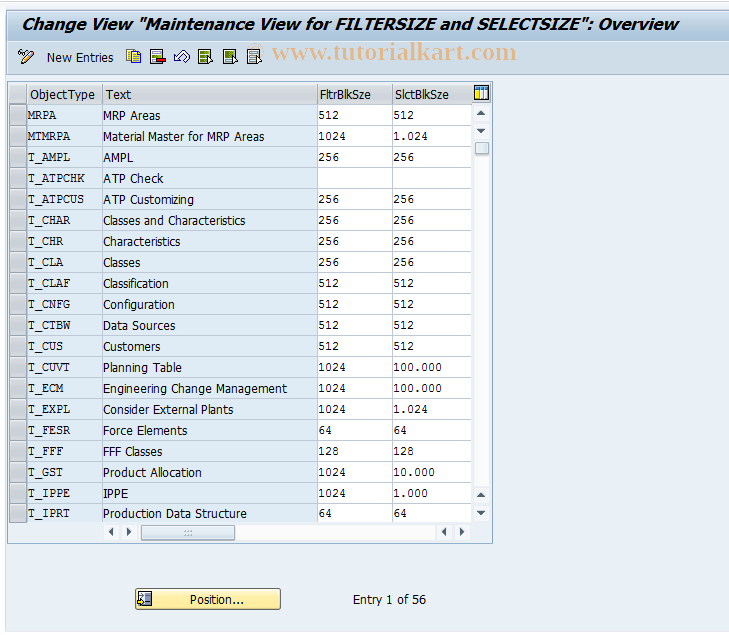Click empty FltrBlkSze field for T_ATPCHK
The width and height of the screenshot is (729, 635).
pyautogui.click(x=355, y=178)
